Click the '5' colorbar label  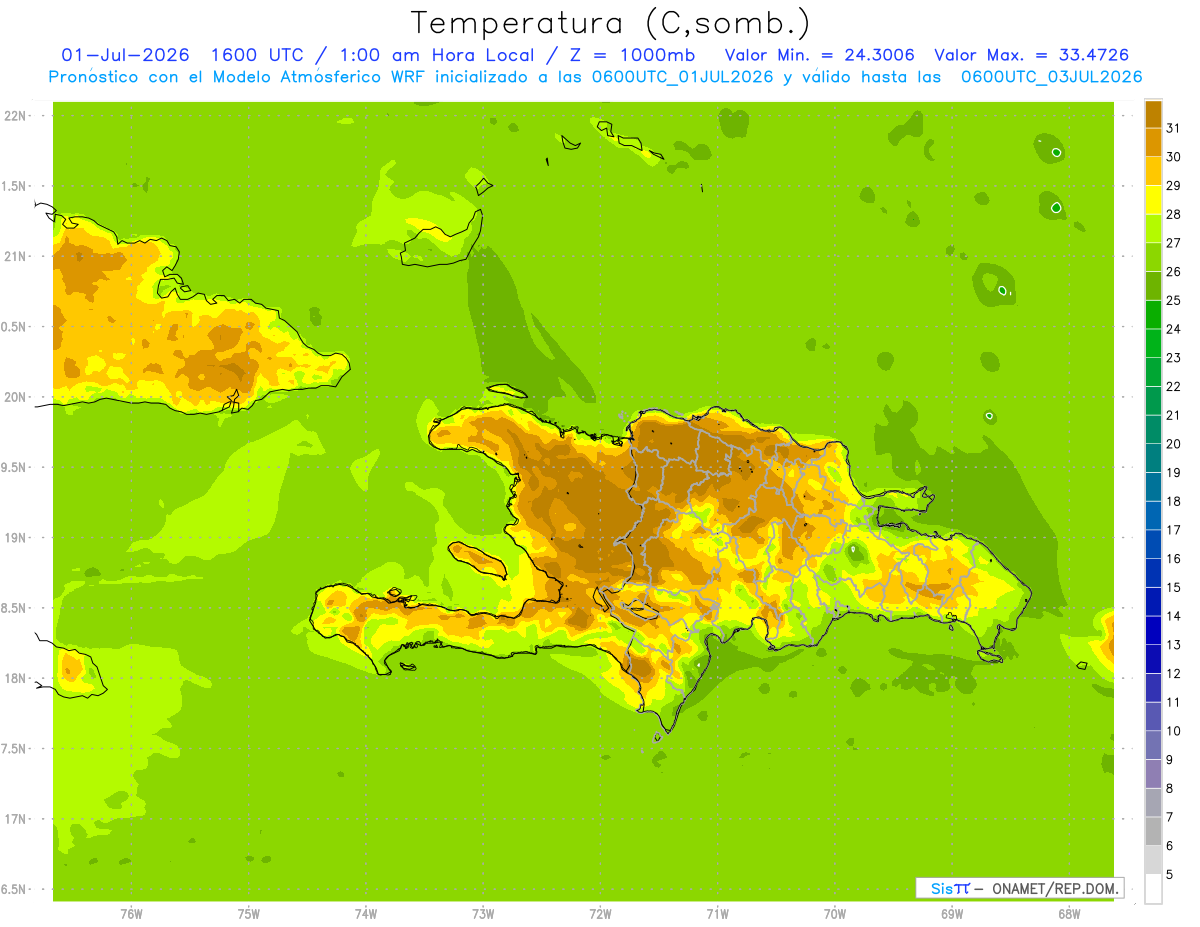tap(1170, 875)
